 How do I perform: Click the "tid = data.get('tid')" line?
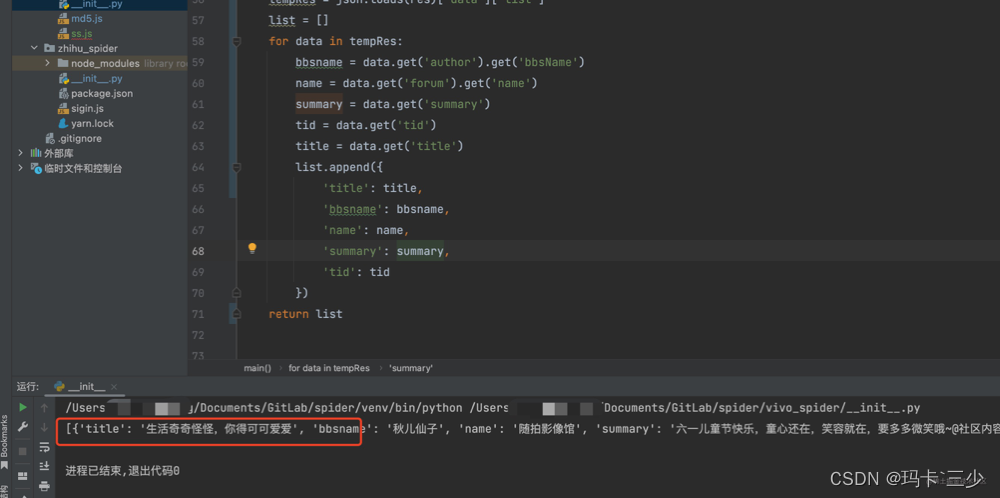click(366, 125)
